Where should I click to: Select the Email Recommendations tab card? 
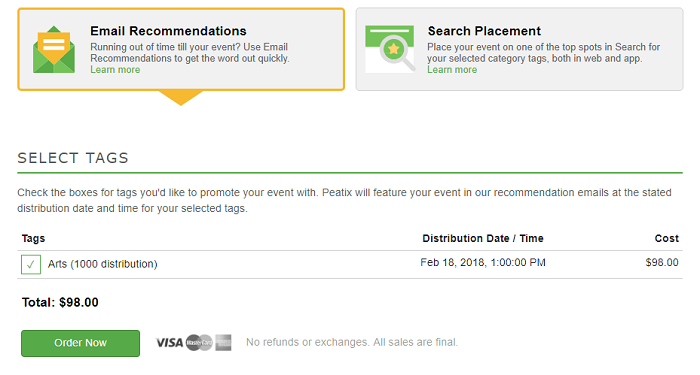click(181, 49)
